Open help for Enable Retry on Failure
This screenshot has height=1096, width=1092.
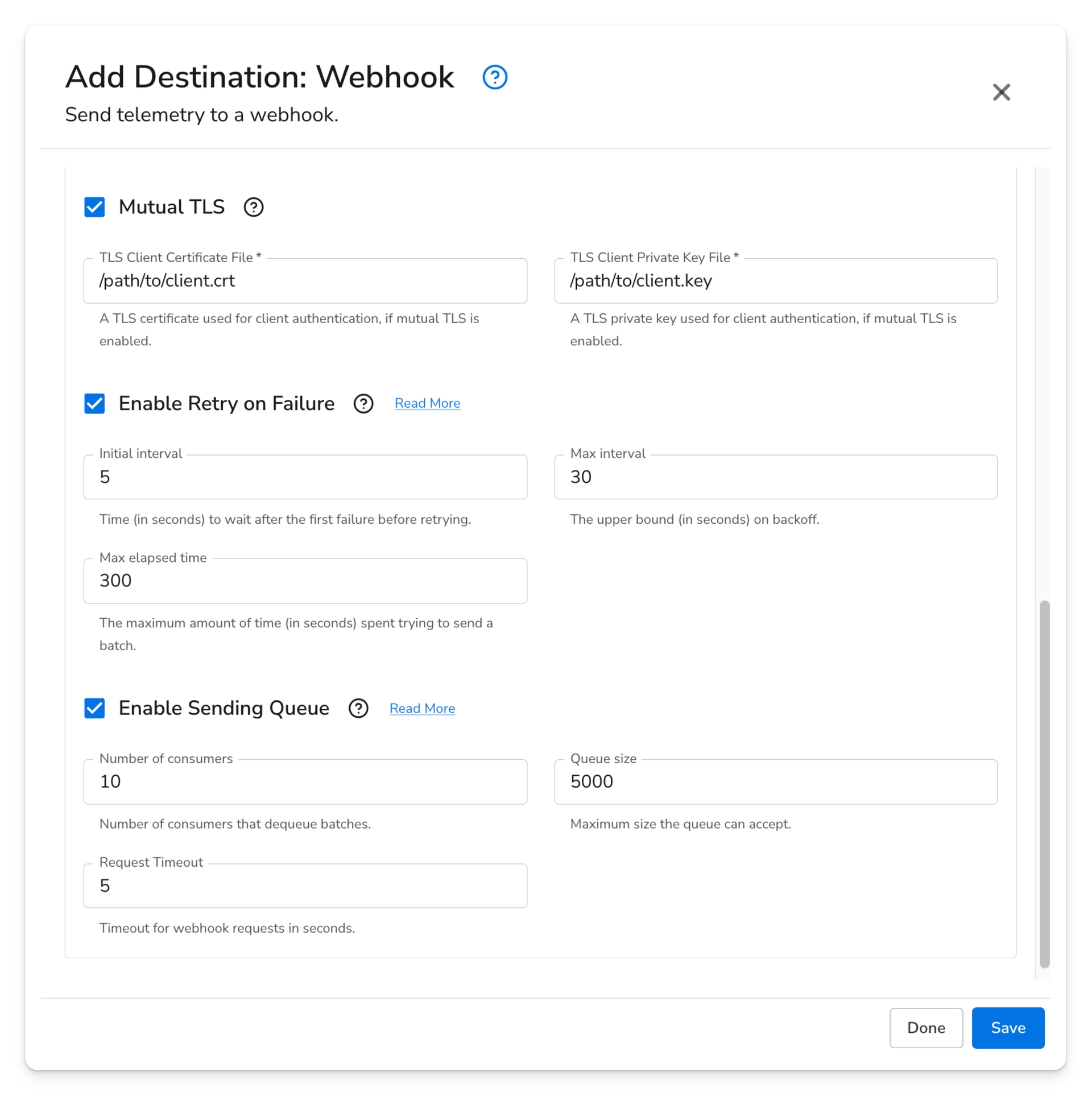(363, 403)
